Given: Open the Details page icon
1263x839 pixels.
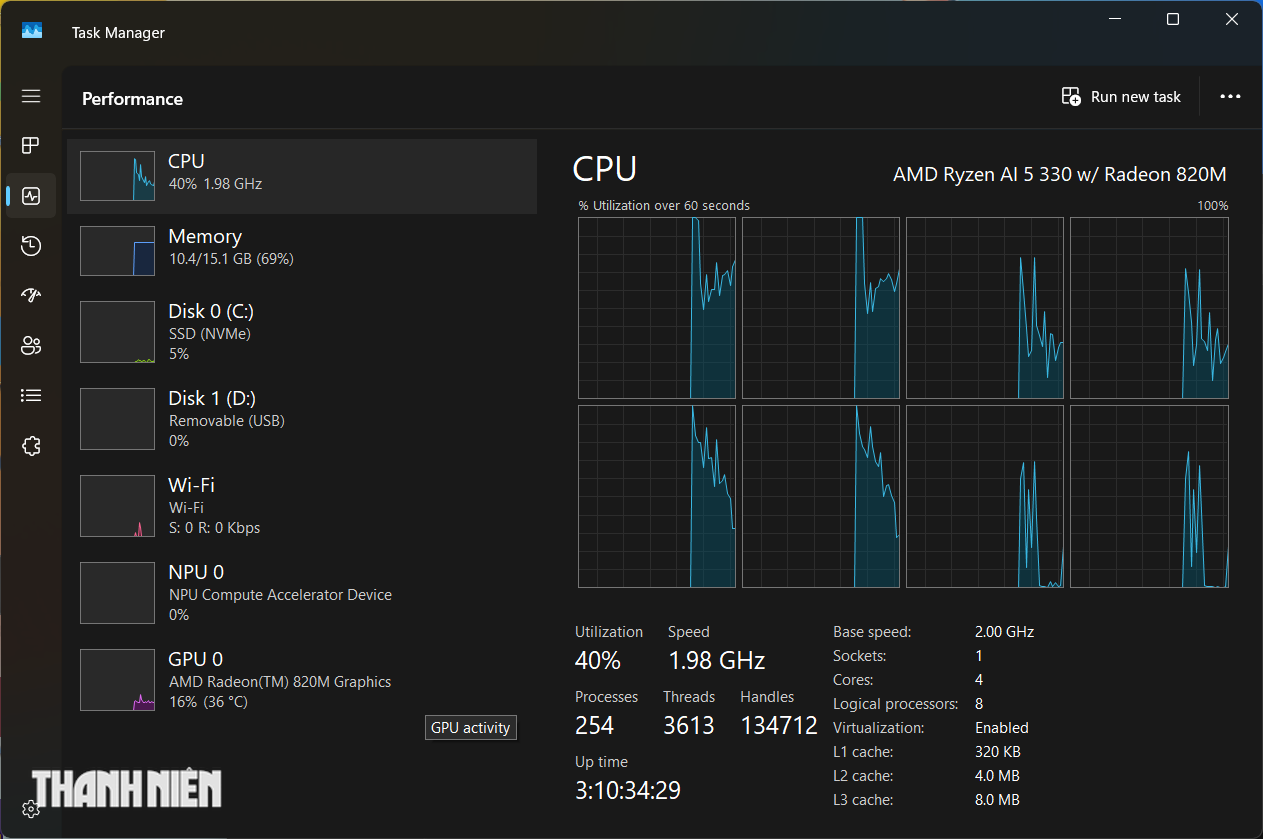Looking at the screenshot, I should 31,396.
